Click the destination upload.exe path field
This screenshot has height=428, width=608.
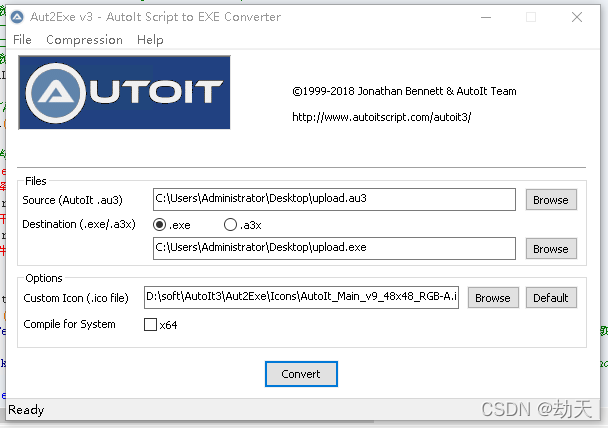334,248
